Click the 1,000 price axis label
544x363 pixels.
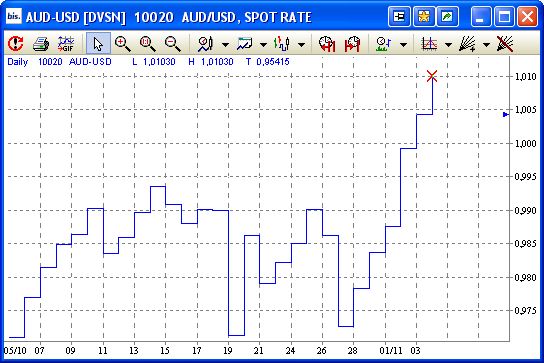(525, 143)
